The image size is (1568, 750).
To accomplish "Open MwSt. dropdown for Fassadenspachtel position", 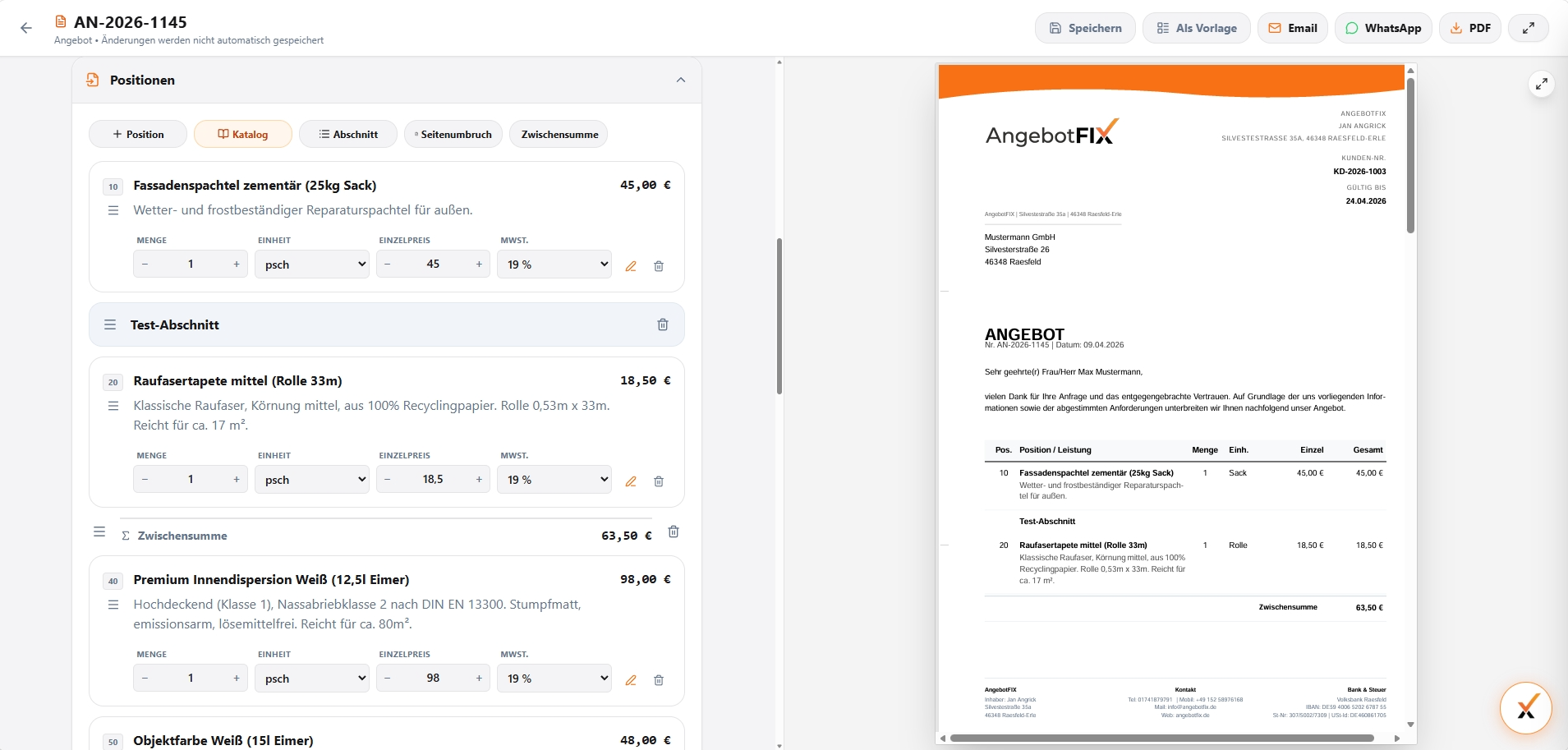I will tap(554, 265).
